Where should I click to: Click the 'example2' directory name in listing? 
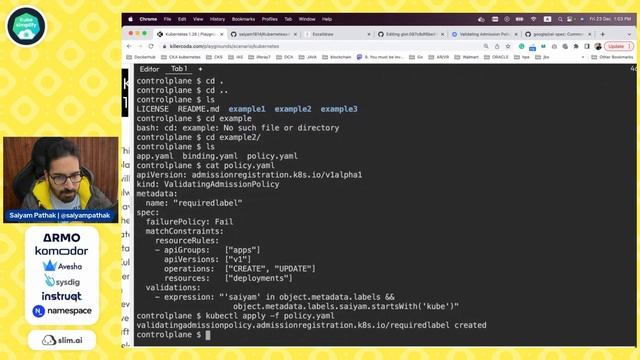pyautogui.click(x=293, y=109)
